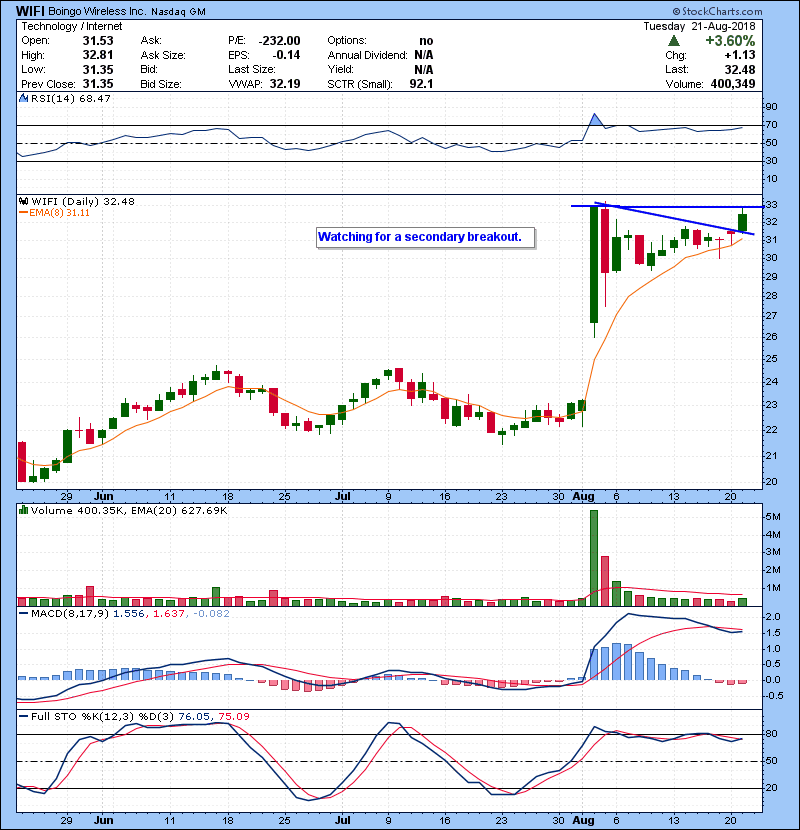Screen dimensions: 800x830
Task: Click the orange EMA(8) 31.11 legend
Action: pyautogui.click(x=55, y=213)
